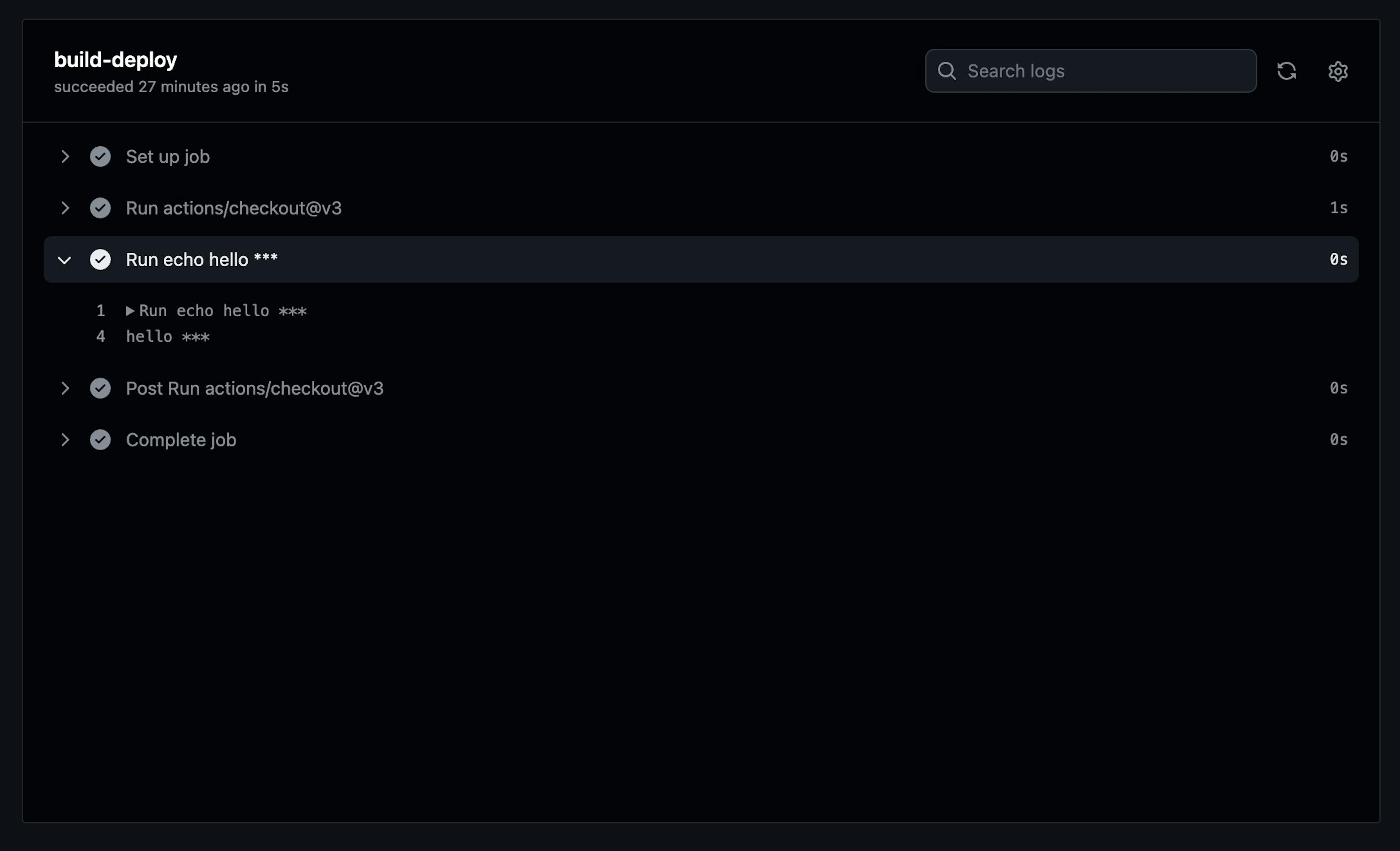Click the checkmark beside Post Run actions/checkout@v3

(x=100, y=388)
